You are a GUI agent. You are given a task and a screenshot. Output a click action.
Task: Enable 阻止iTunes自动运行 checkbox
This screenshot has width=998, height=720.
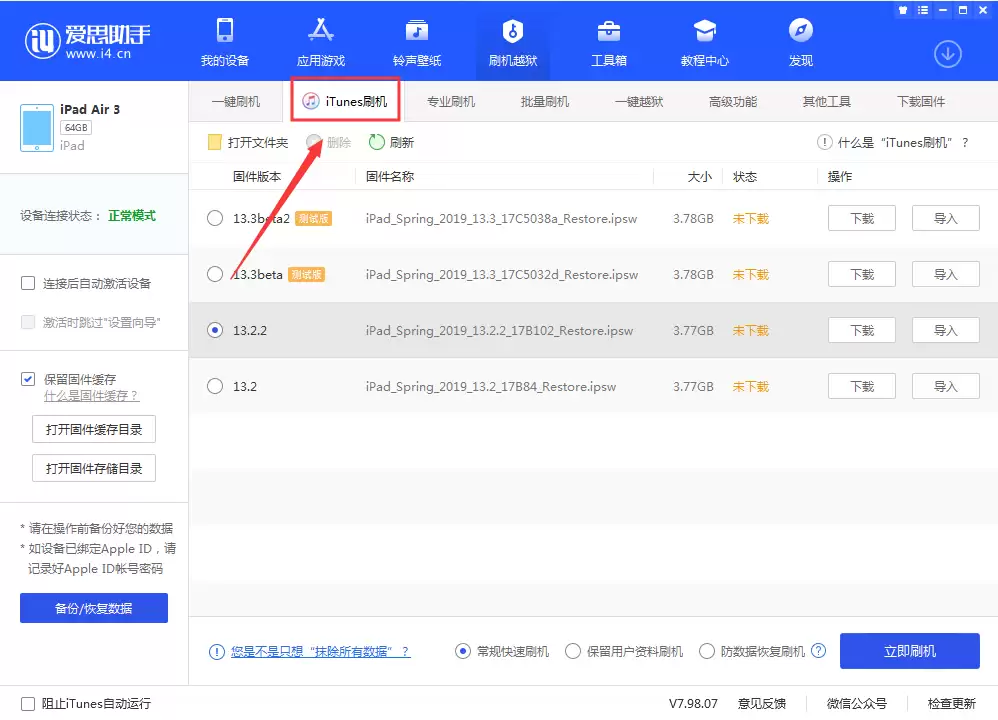point(28,703)
